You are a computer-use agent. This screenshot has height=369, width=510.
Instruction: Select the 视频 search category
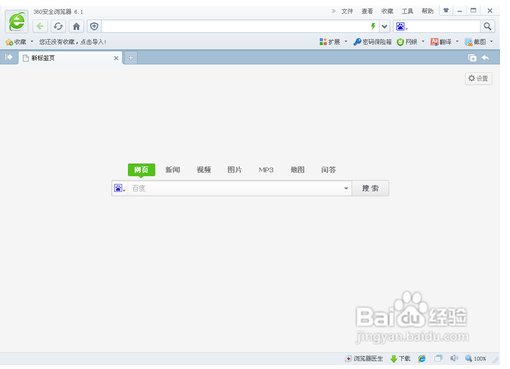tap(204, 170)
